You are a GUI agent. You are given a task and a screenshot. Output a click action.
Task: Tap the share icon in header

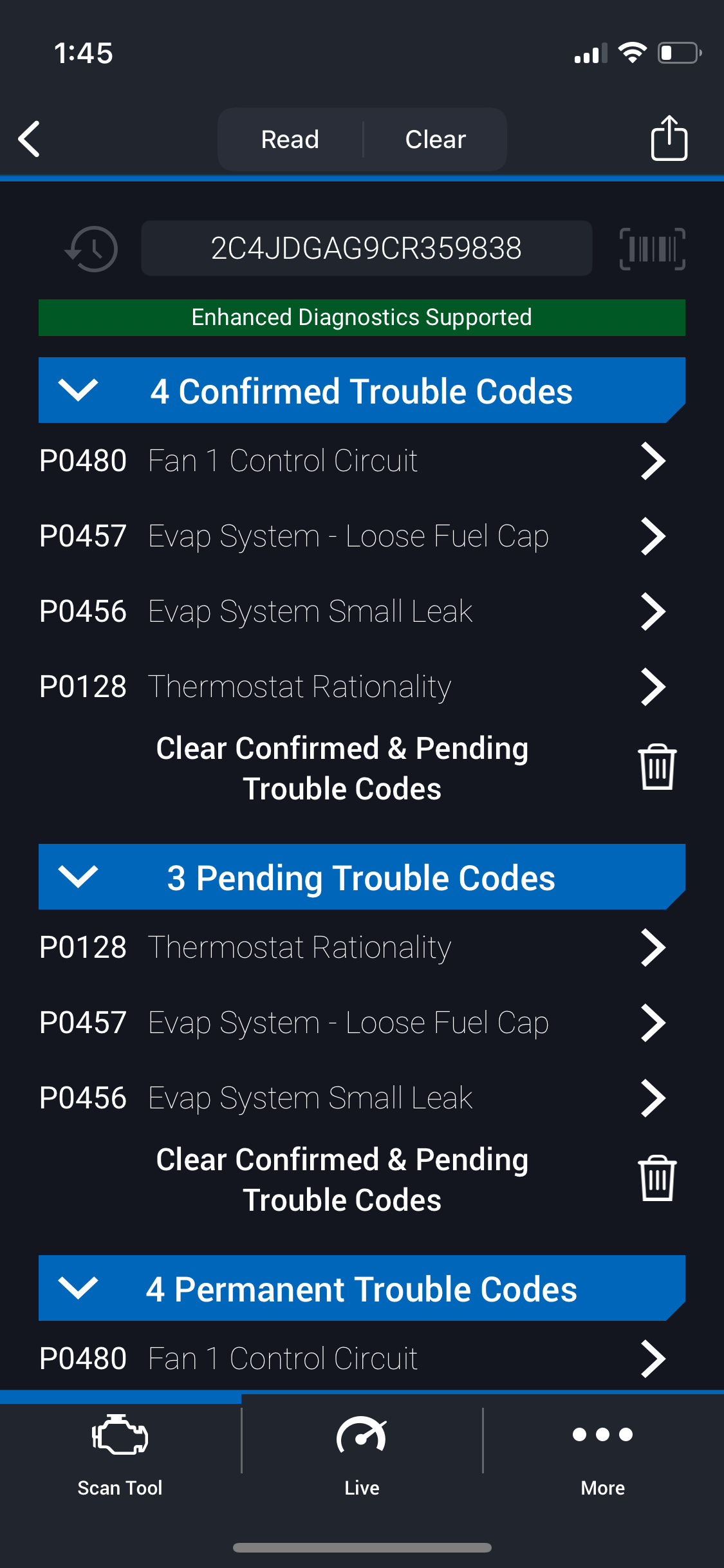[x=669, y=138]
